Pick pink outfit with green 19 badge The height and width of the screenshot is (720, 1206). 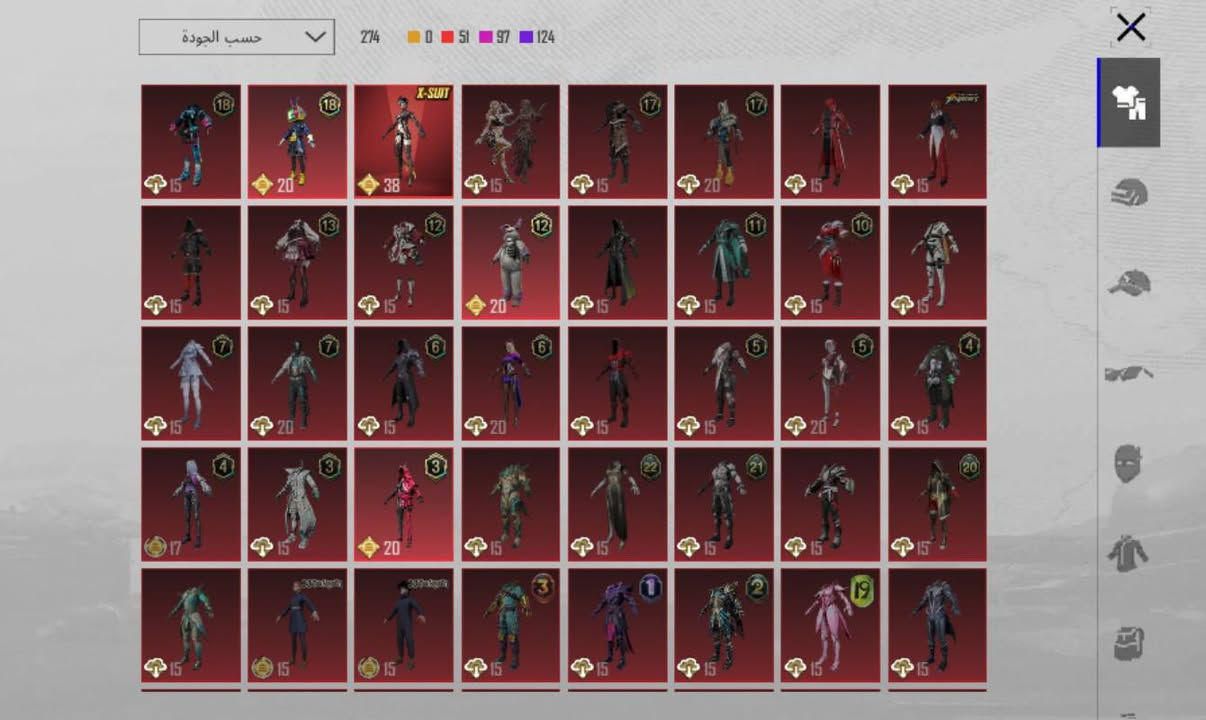tap(831, 625)
